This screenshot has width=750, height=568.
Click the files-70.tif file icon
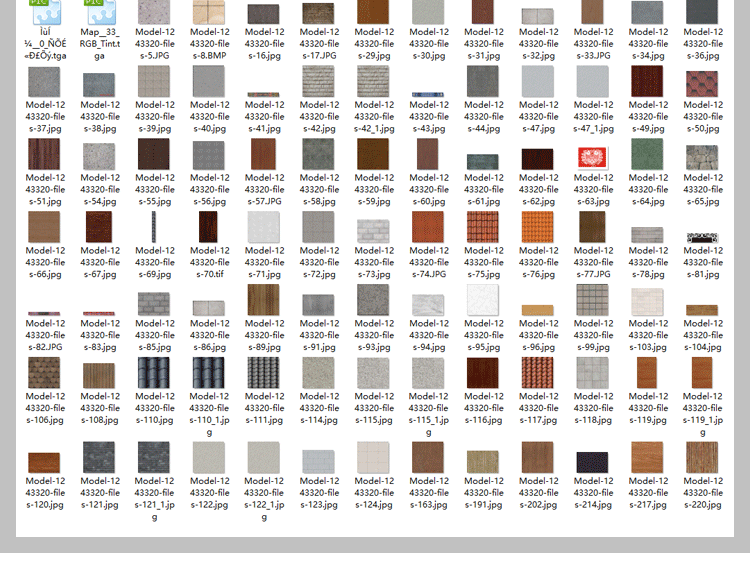point(209,227)
